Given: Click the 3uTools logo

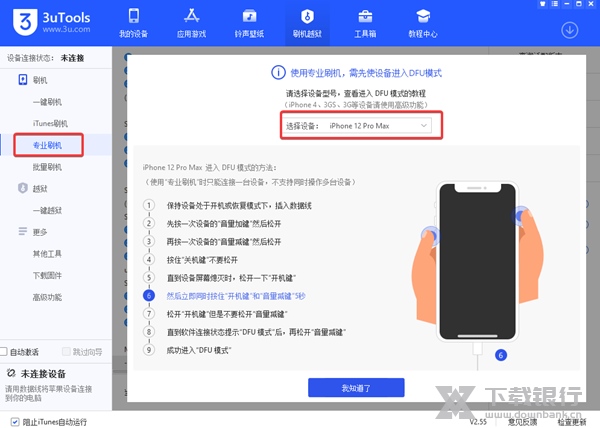Looking at the screenshot, I should 52,22.
